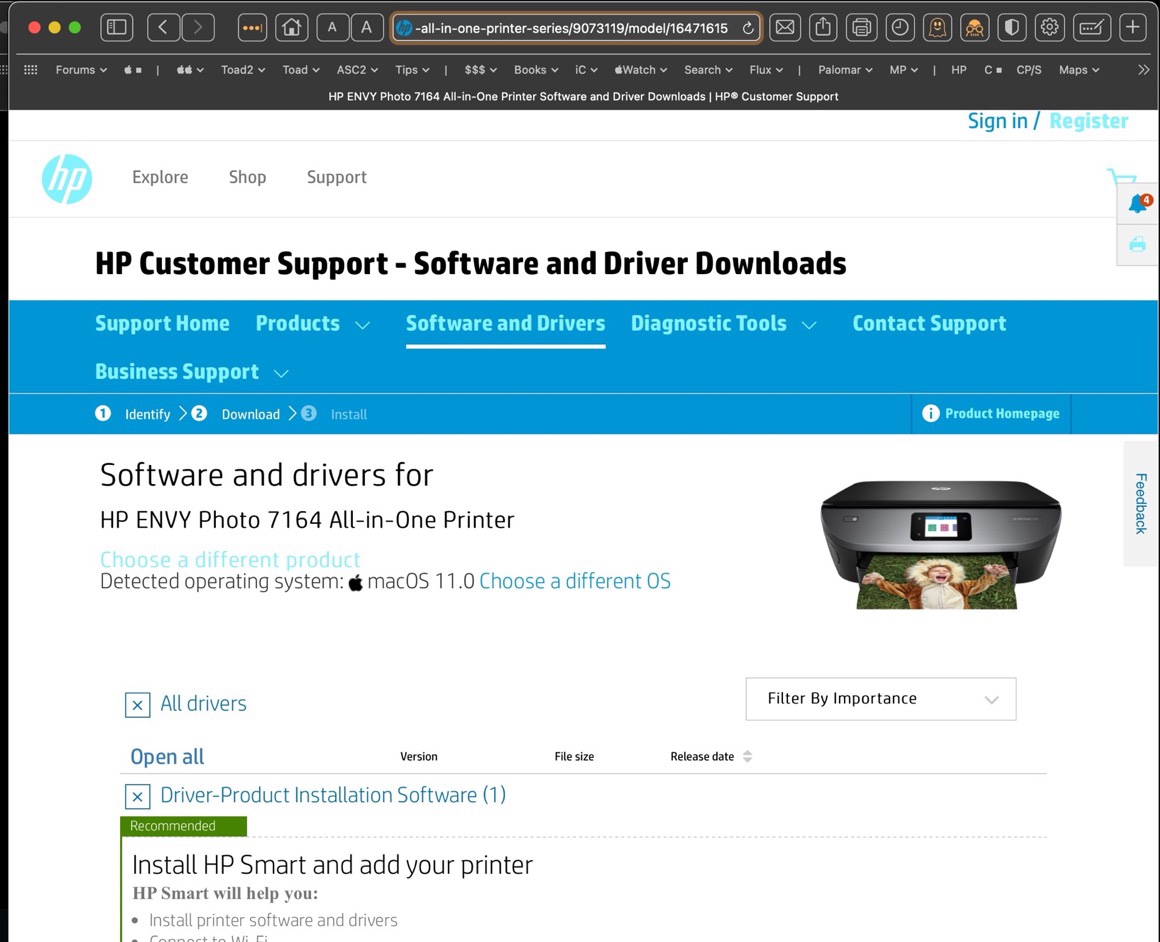Screen dimensions: 1160x942
Task: Open the Books bookmarks folder
Action: [536, 70]
